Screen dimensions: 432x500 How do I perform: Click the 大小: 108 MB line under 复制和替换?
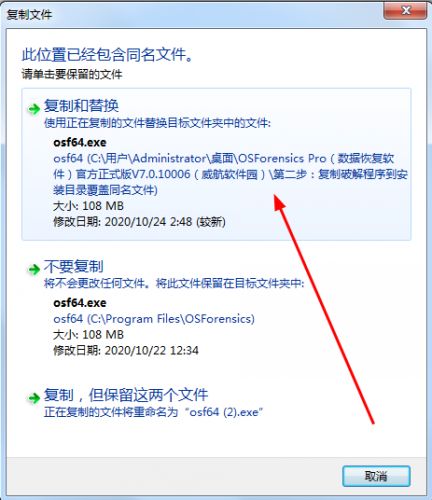coord(88,206)
